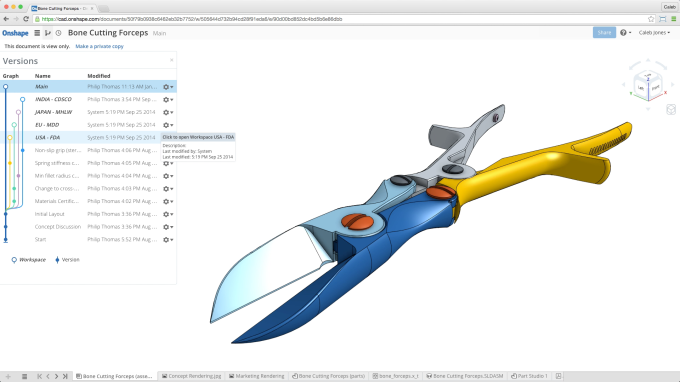Go to the next tab arrow
680x382 pixels.
click(56, 376)
